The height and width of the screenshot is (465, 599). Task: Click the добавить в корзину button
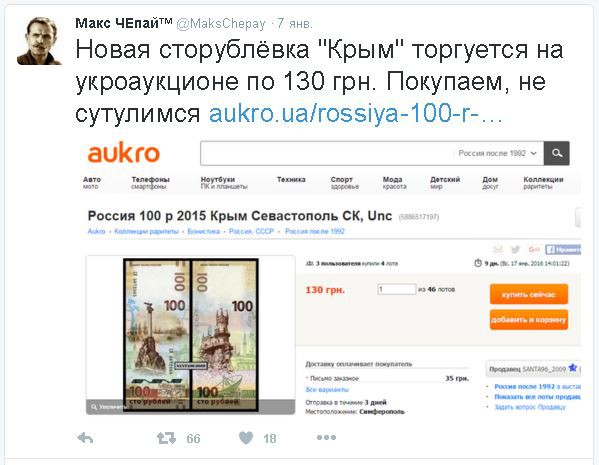529,319
